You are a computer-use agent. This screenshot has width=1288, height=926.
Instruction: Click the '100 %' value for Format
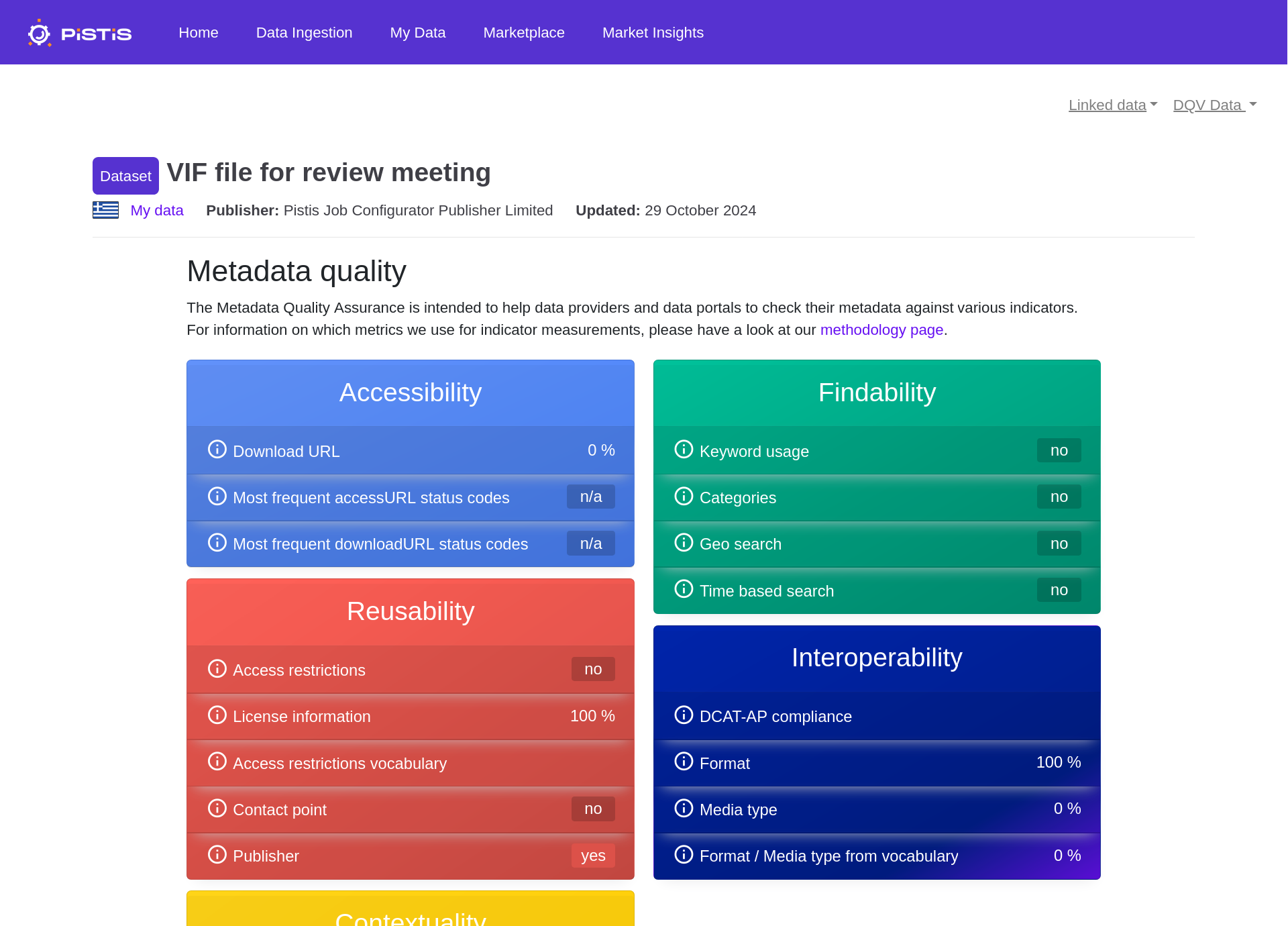(1059, 762)
